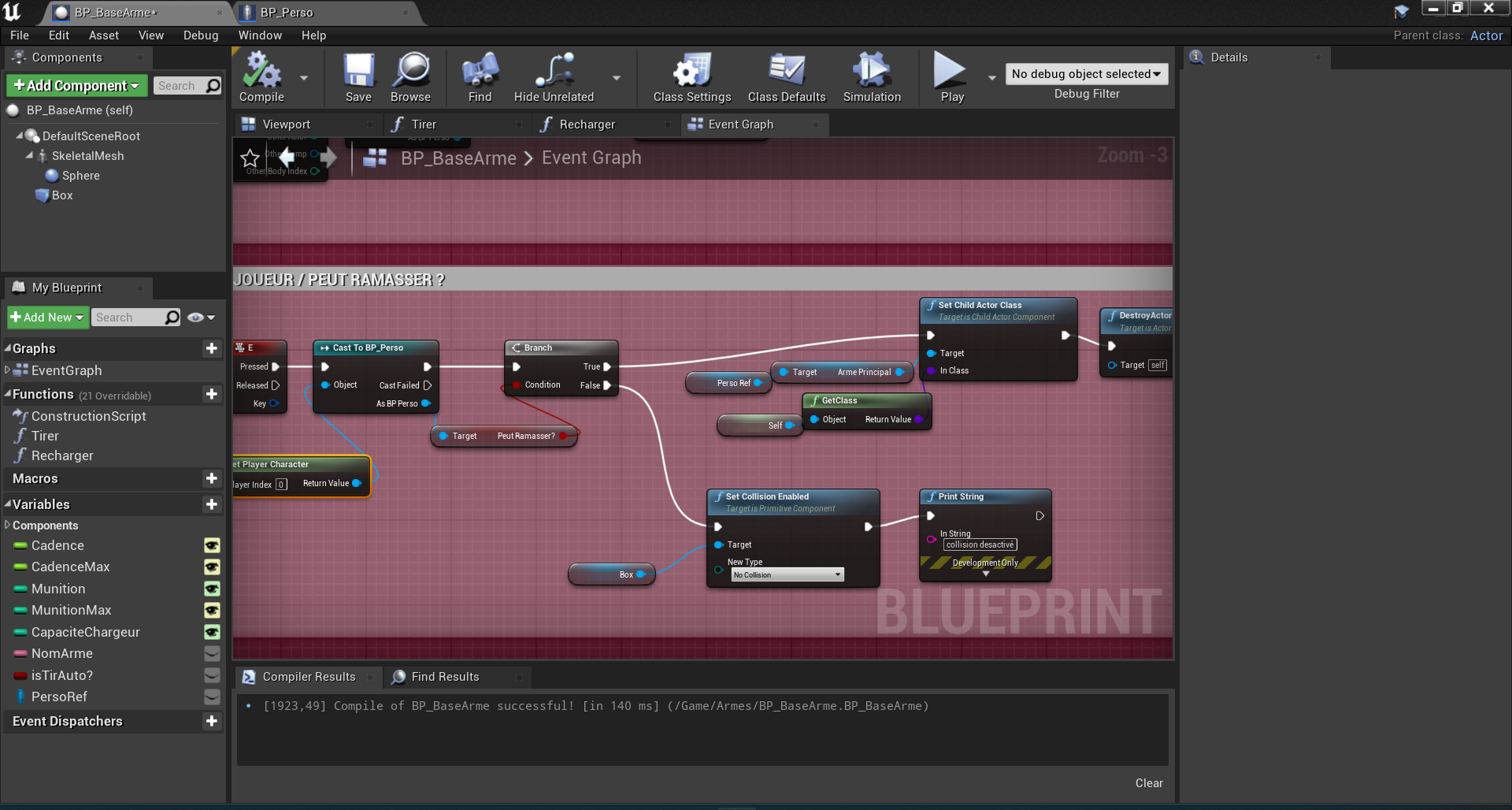Click the Add Component button
Viewport: 1512px width, 810px height.
click(x=76, y=86)
